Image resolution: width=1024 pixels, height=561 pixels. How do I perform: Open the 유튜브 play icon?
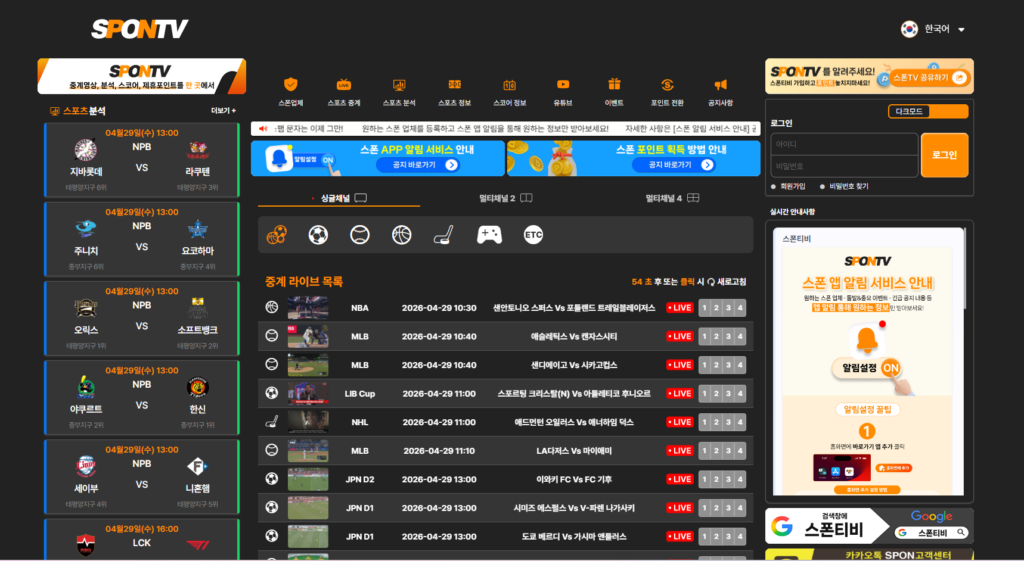(x=563, y=84)
